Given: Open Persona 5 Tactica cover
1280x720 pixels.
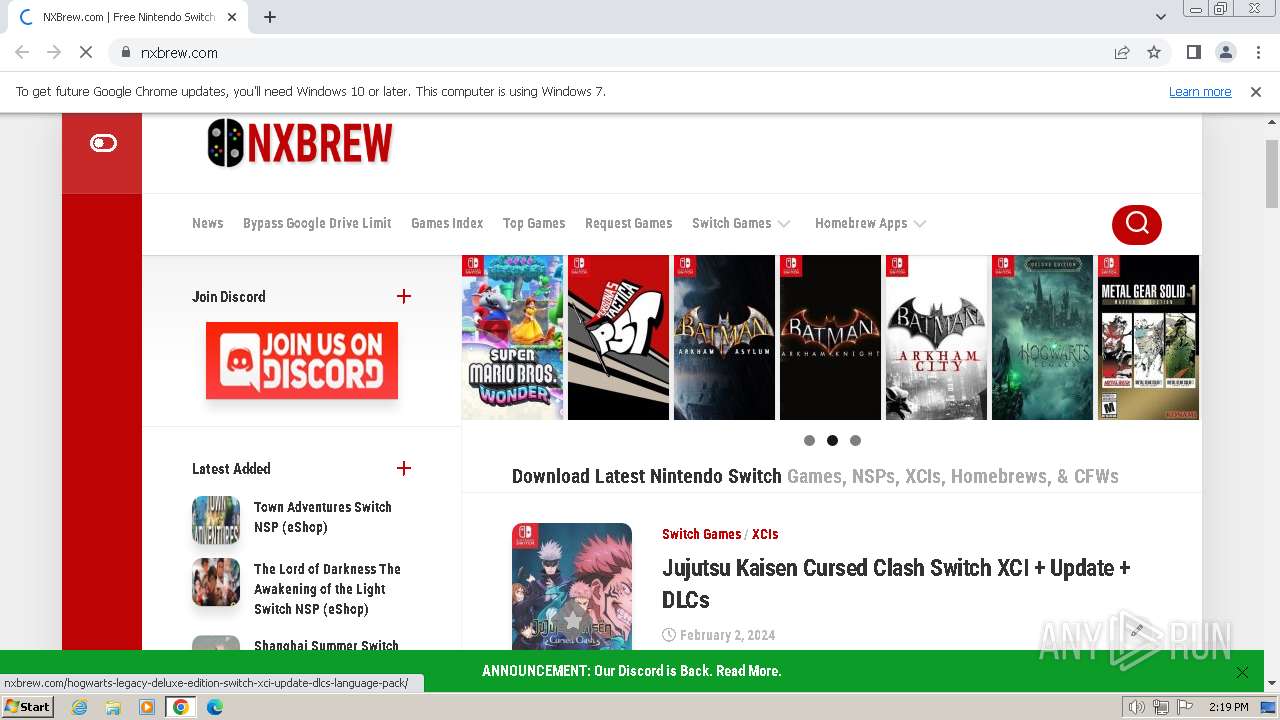Looking at the screenshot, I should coord(618,337).
